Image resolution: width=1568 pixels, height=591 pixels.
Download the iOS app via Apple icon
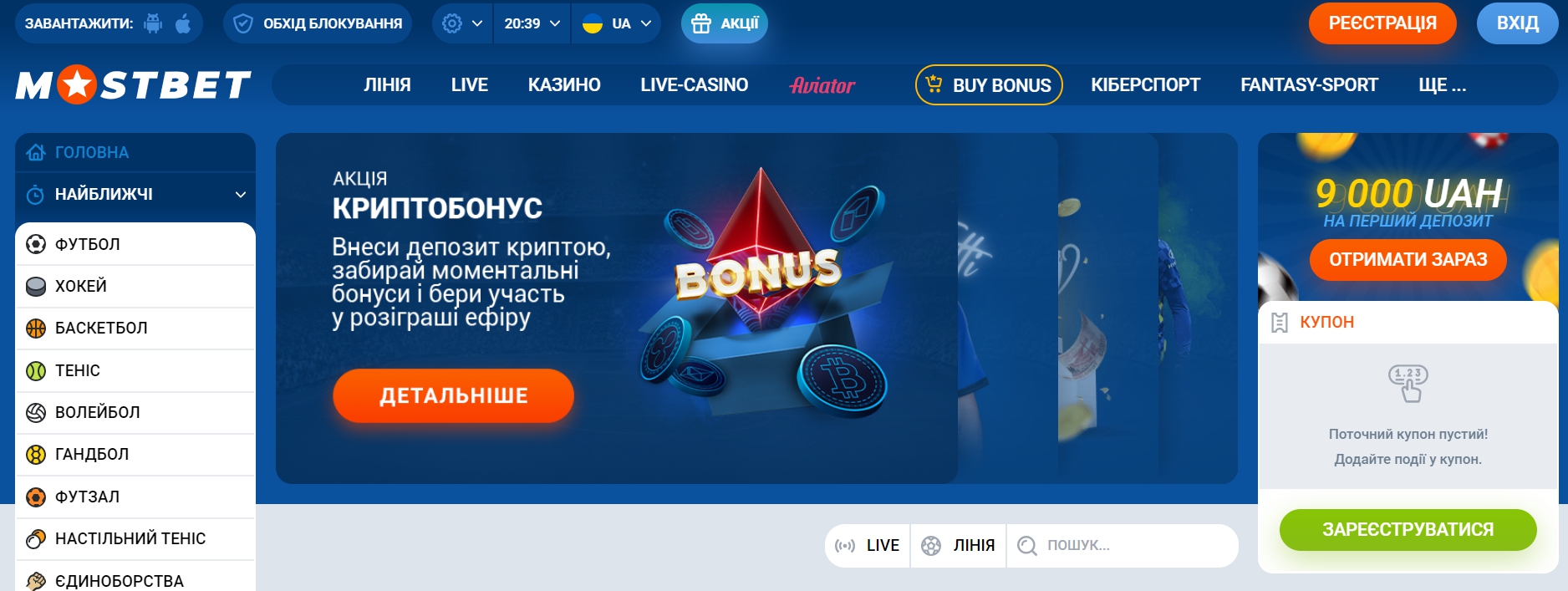pyautogui.click(x=183, y=23)
